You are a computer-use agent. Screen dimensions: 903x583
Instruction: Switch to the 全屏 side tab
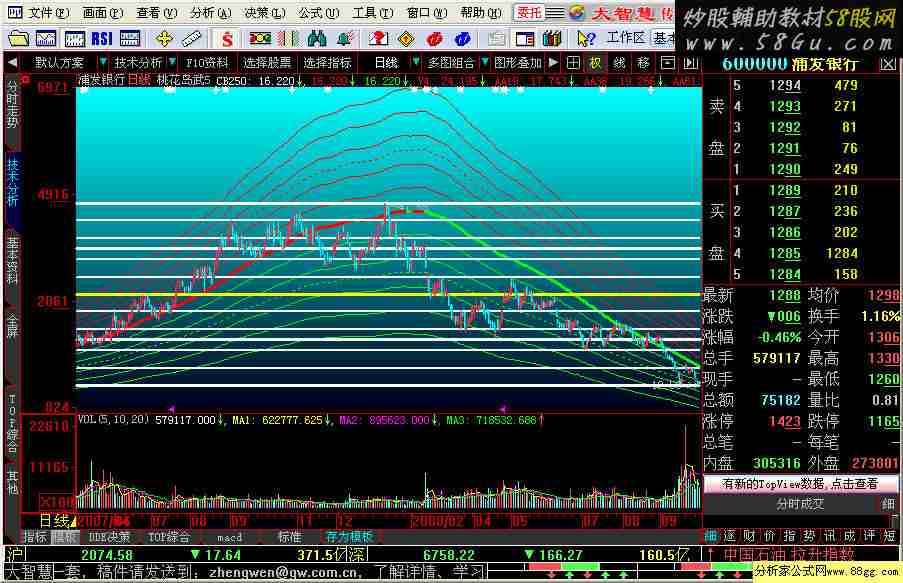(x=12, y=325)
